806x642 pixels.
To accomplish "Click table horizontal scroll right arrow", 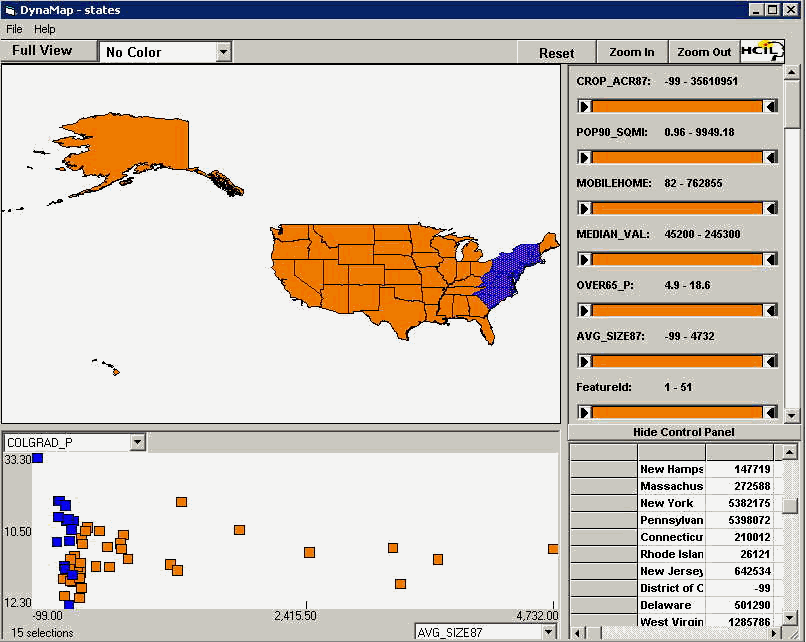I will tap(775, 633).
